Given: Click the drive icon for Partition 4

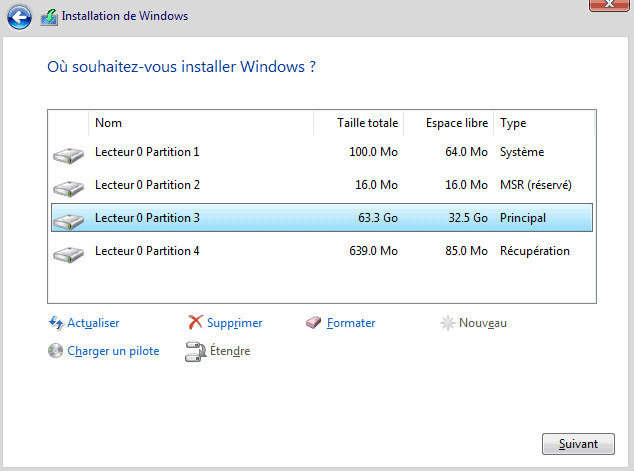Looking at the screenshot, I should tap(68, 255).
